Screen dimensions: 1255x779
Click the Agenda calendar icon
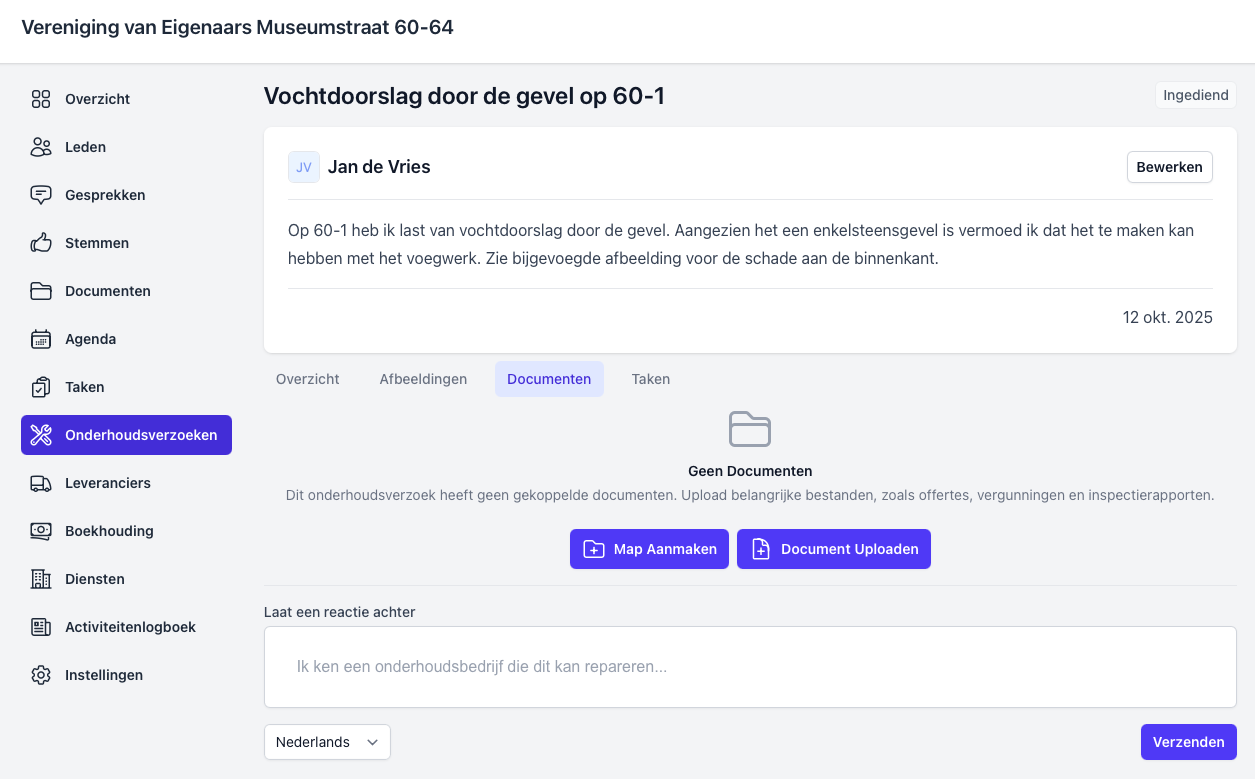click(41, 339)
